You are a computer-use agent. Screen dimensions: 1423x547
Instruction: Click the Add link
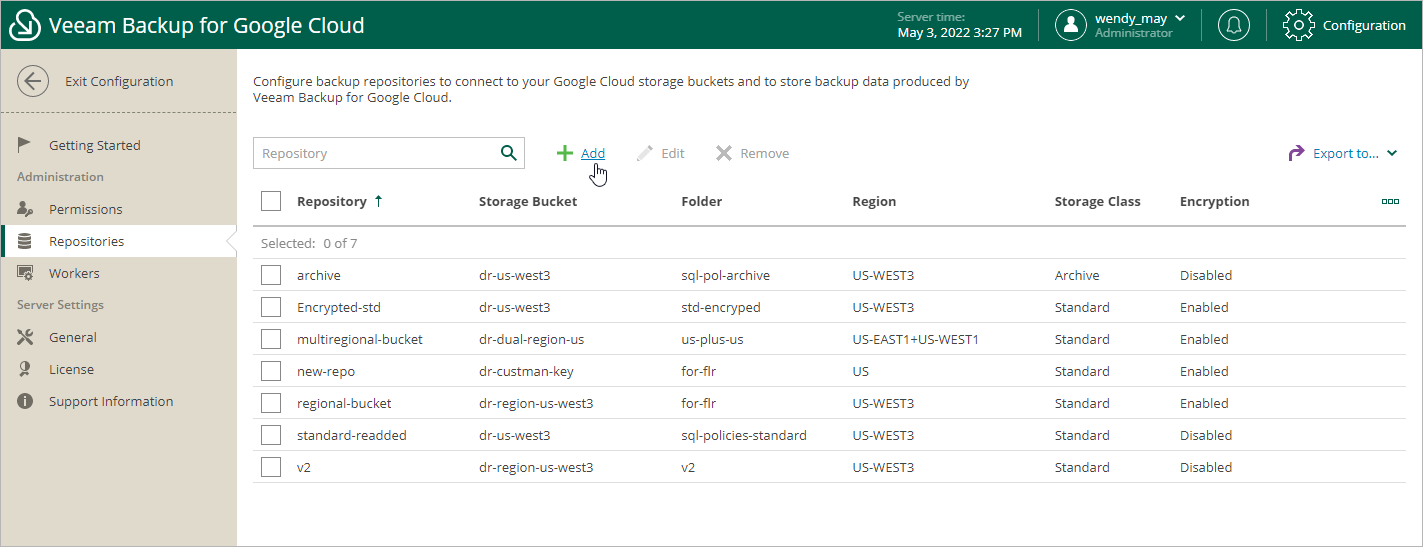[593, 153]
